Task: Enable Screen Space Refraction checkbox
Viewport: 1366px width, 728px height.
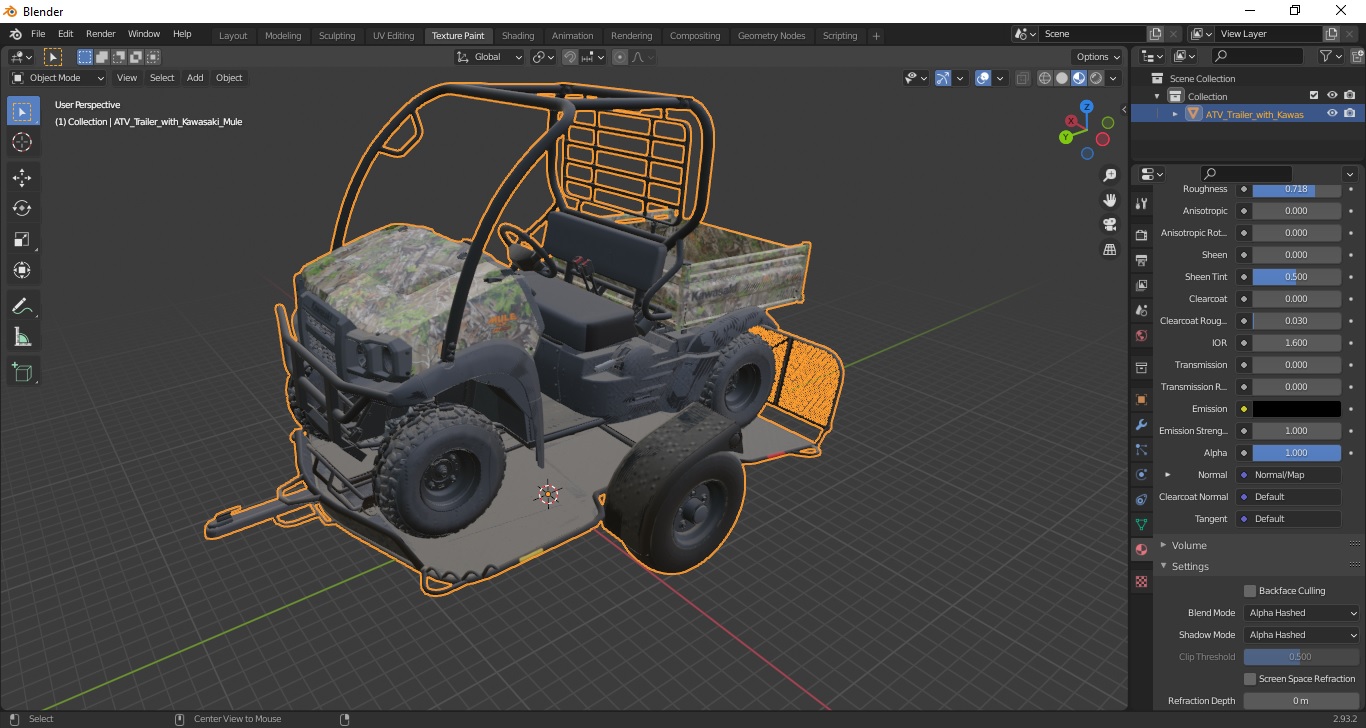Action: 1249,679
